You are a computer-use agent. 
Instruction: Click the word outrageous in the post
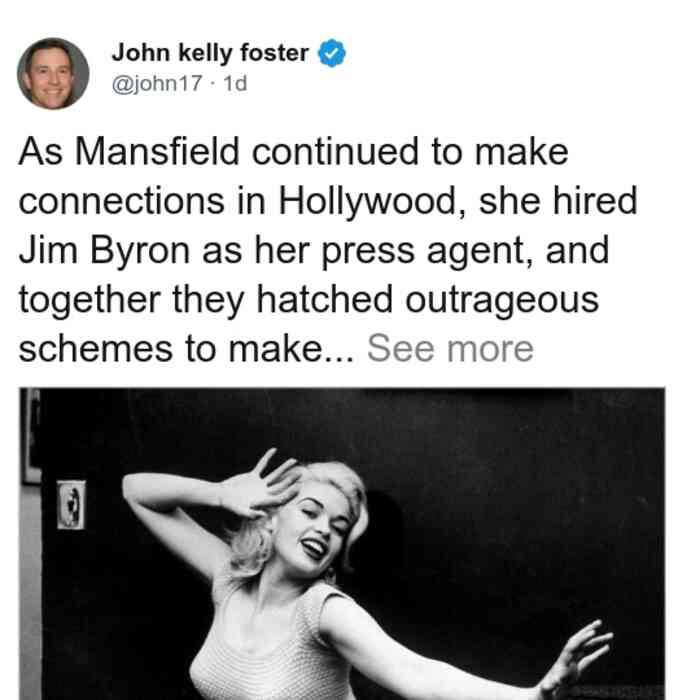(502, 300)
